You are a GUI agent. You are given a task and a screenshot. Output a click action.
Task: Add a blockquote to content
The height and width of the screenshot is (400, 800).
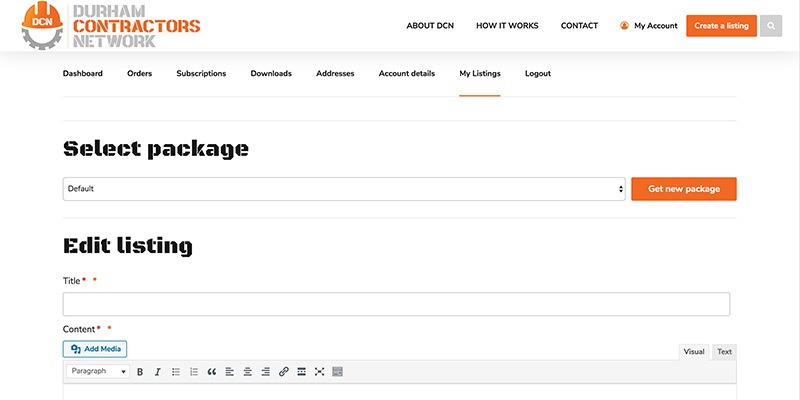click(212, 371)
